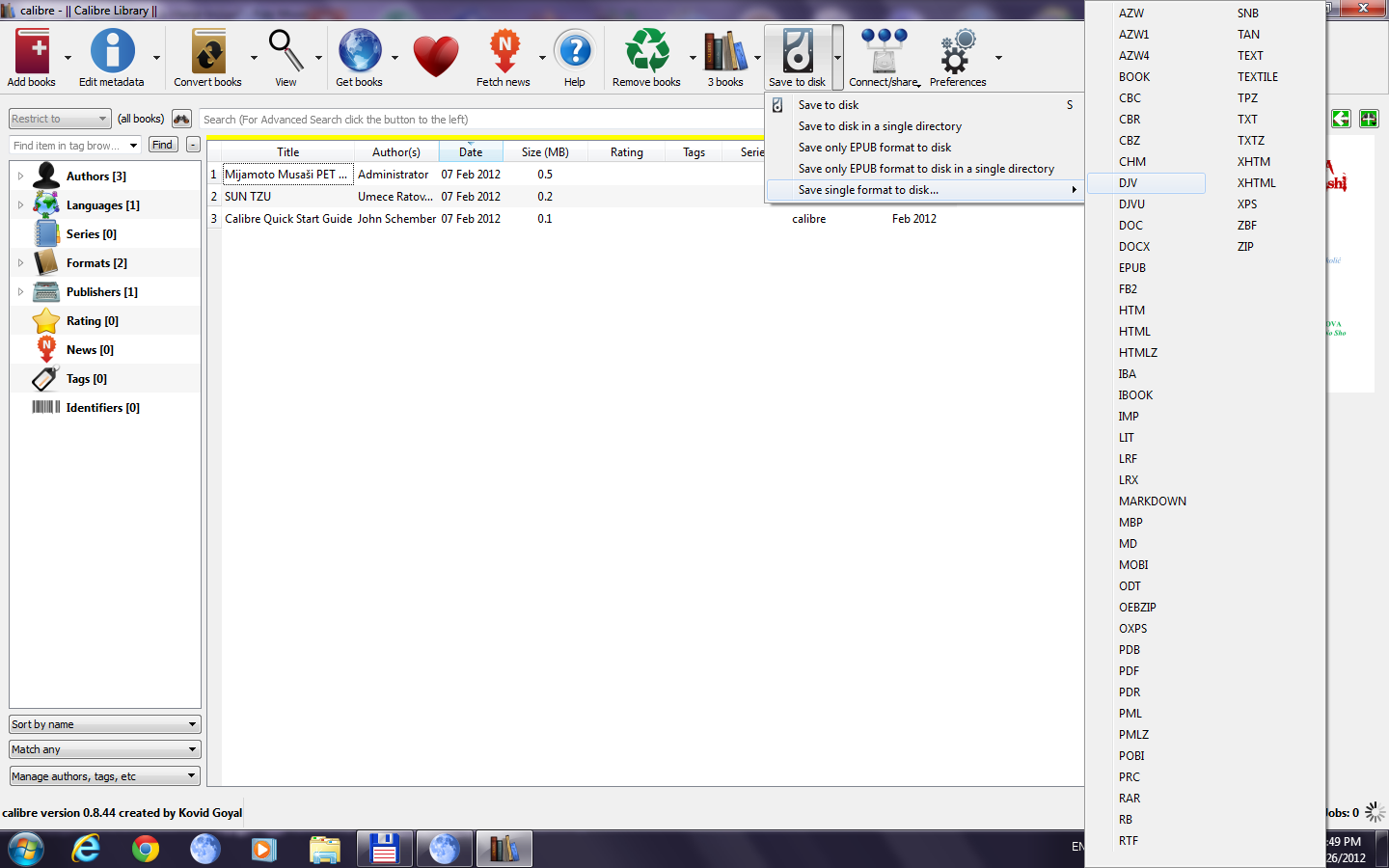
Task: Open Internet Explorer from the taskbar
Action: click(x=87, y=849)
